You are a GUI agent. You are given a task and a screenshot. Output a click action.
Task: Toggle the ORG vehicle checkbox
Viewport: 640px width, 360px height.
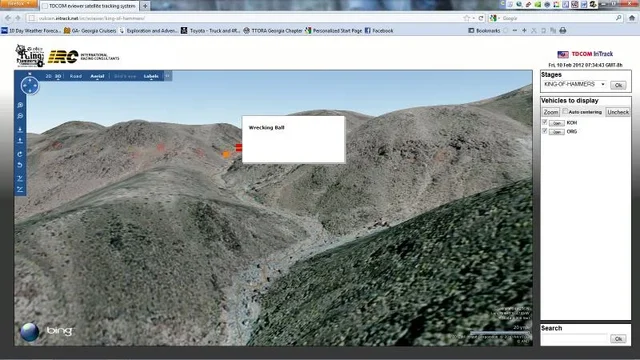click(544, 131)
